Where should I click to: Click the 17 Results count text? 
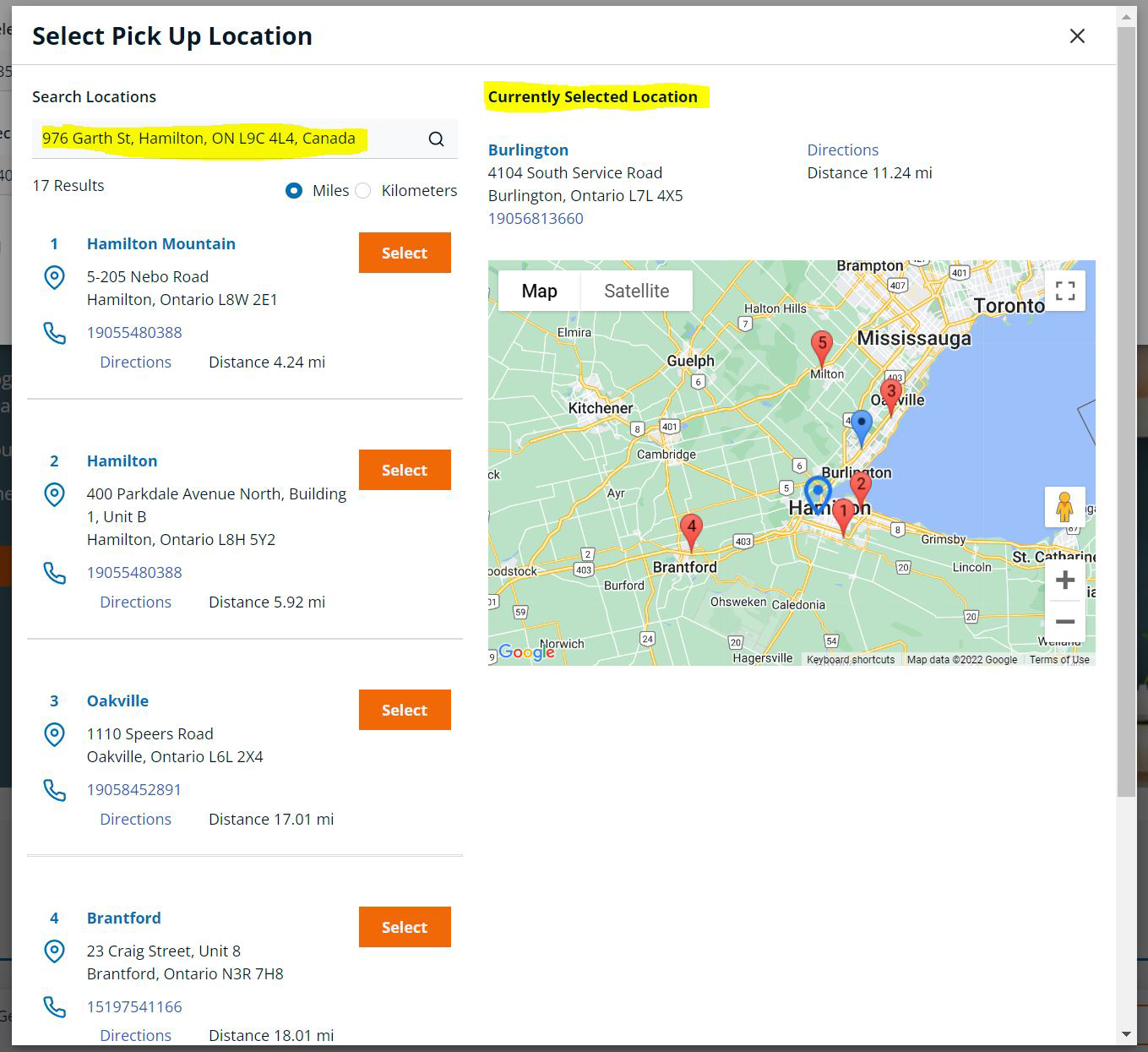68,185
